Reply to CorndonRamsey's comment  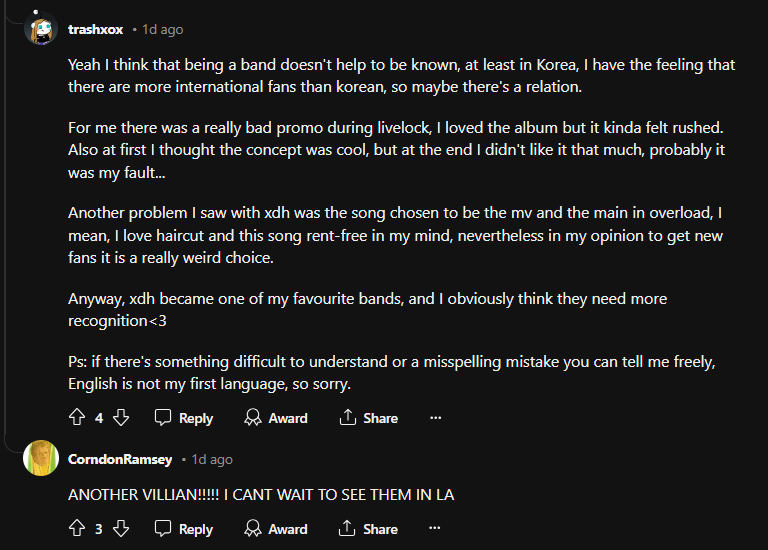184,529
